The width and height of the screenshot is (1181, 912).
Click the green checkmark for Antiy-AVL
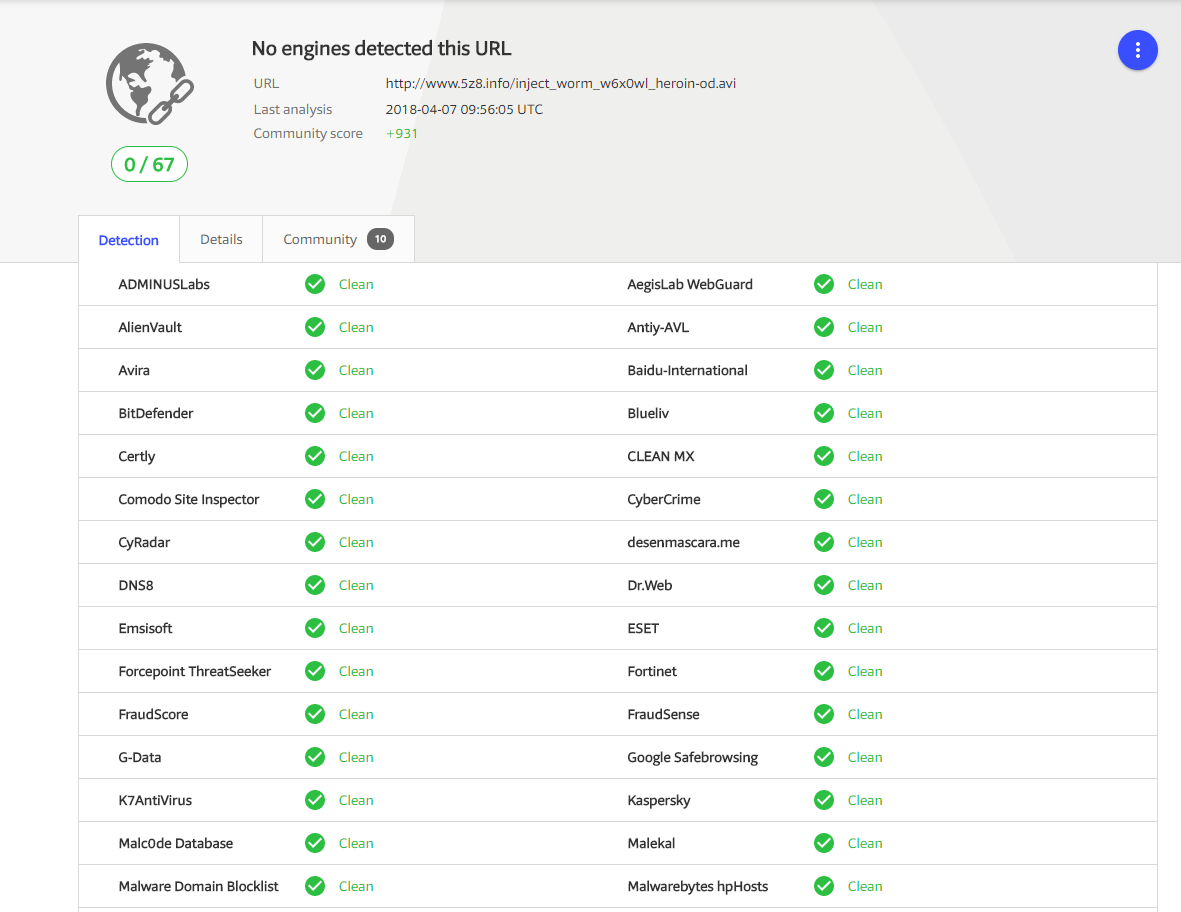pos(824,327)
